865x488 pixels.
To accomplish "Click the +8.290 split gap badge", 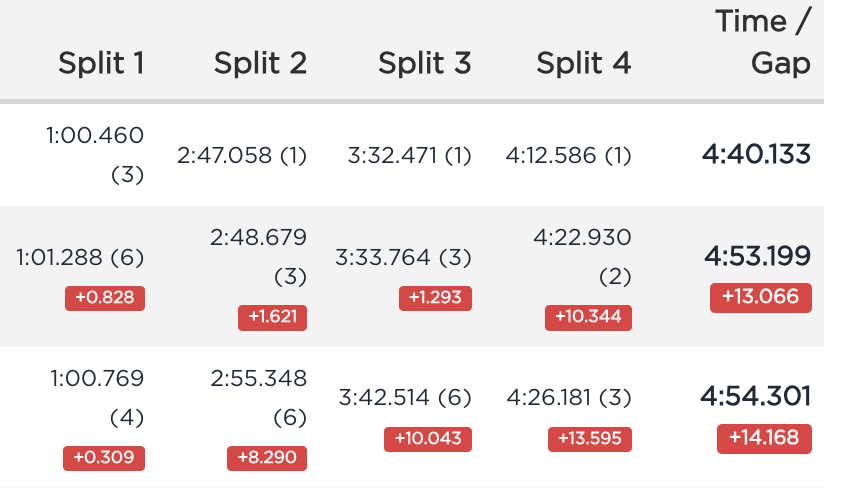I will click(x=267, y=458).
